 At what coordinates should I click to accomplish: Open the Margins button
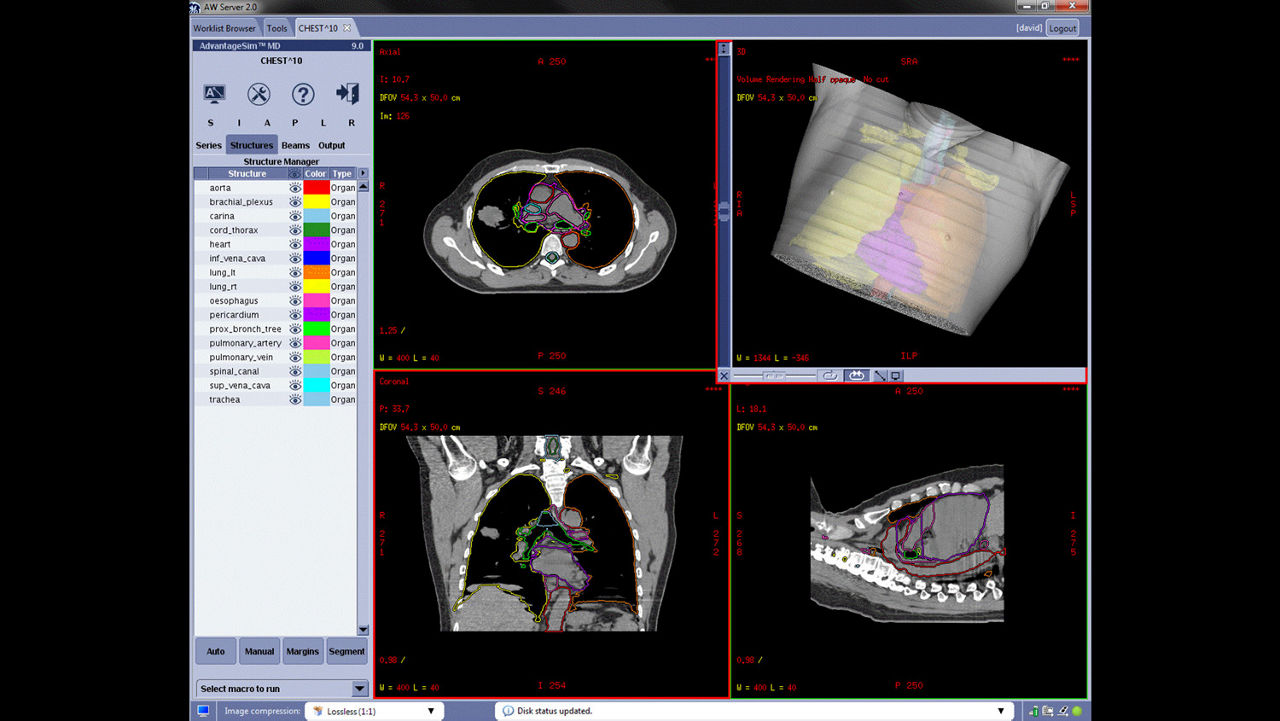click(x=302, y=651)
